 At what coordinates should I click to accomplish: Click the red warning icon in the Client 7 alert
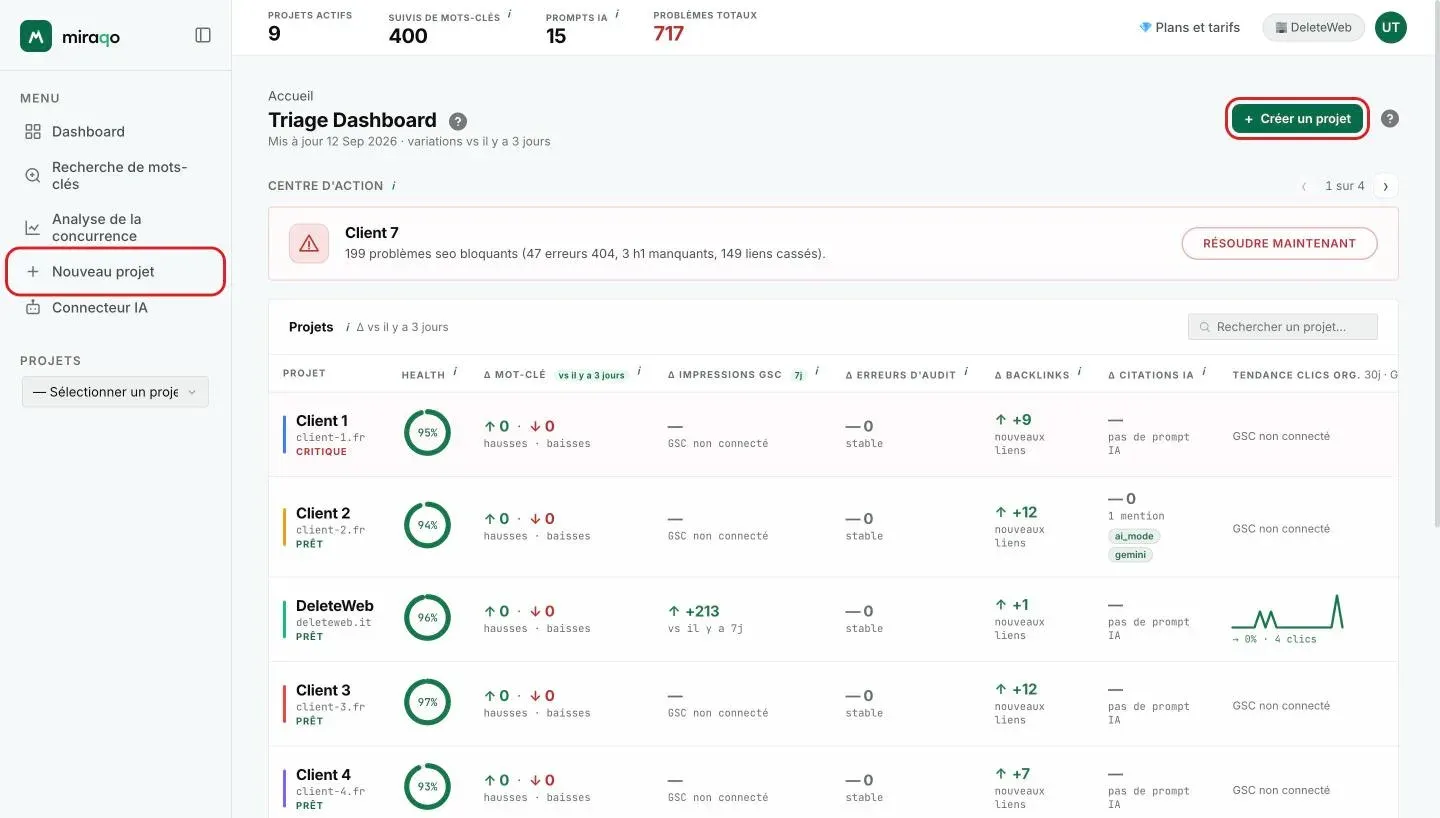pos(308,243)
